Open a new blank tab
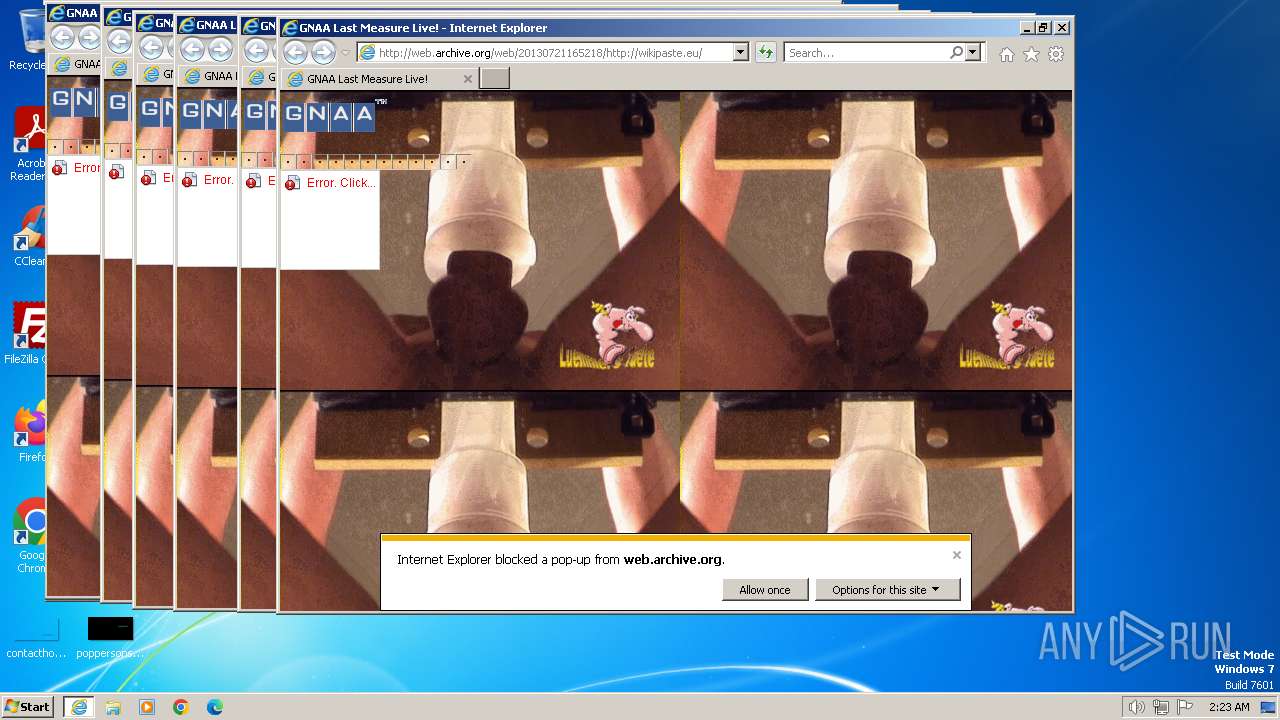The image size is (1280, 720). (495, 78)
